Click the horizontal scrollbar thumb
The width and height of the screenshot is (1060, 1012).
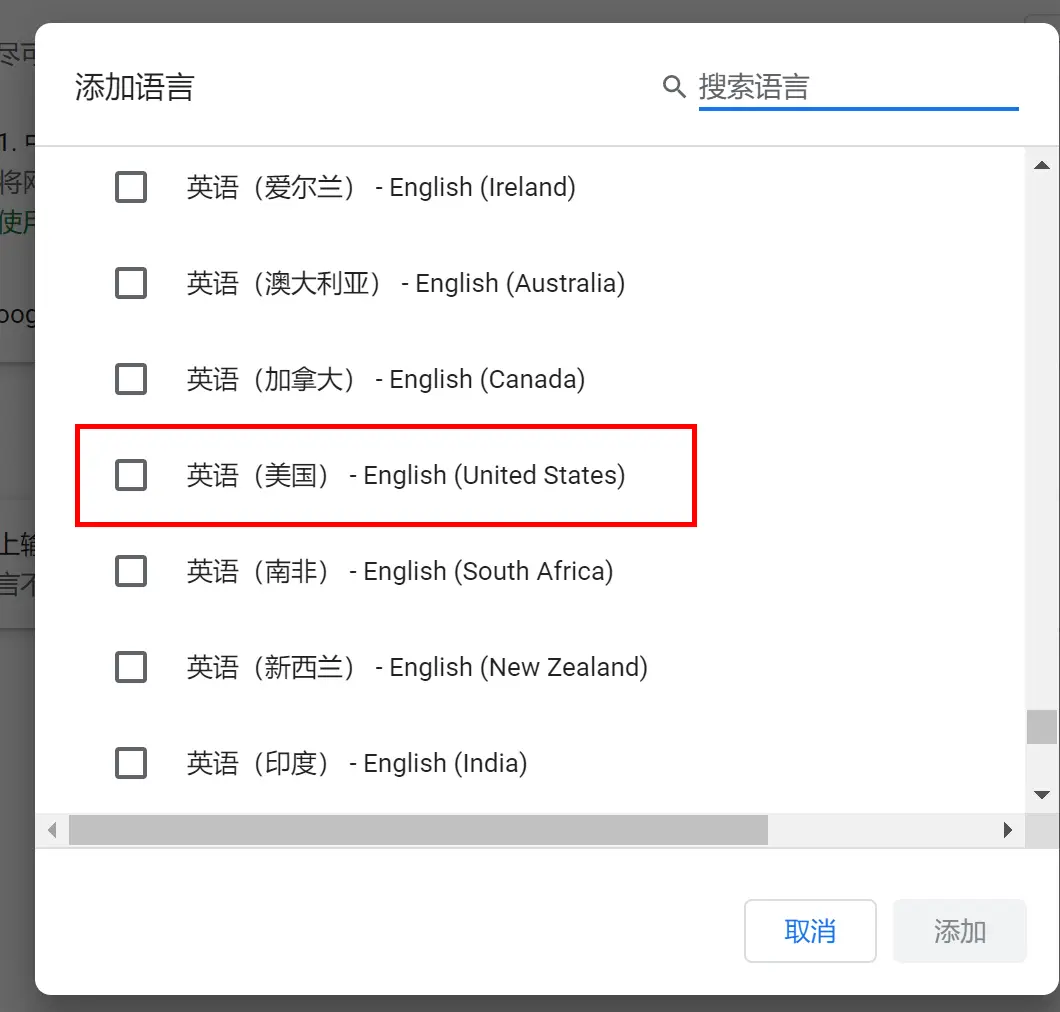[x=418, y=830]
